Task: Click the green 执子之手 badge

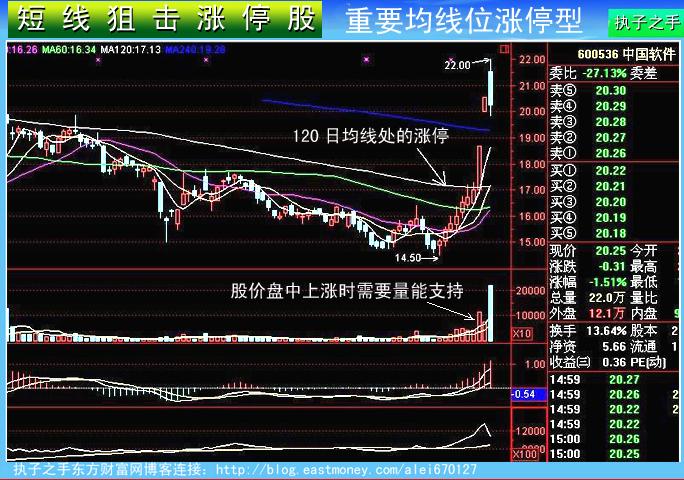Action: 645,22
